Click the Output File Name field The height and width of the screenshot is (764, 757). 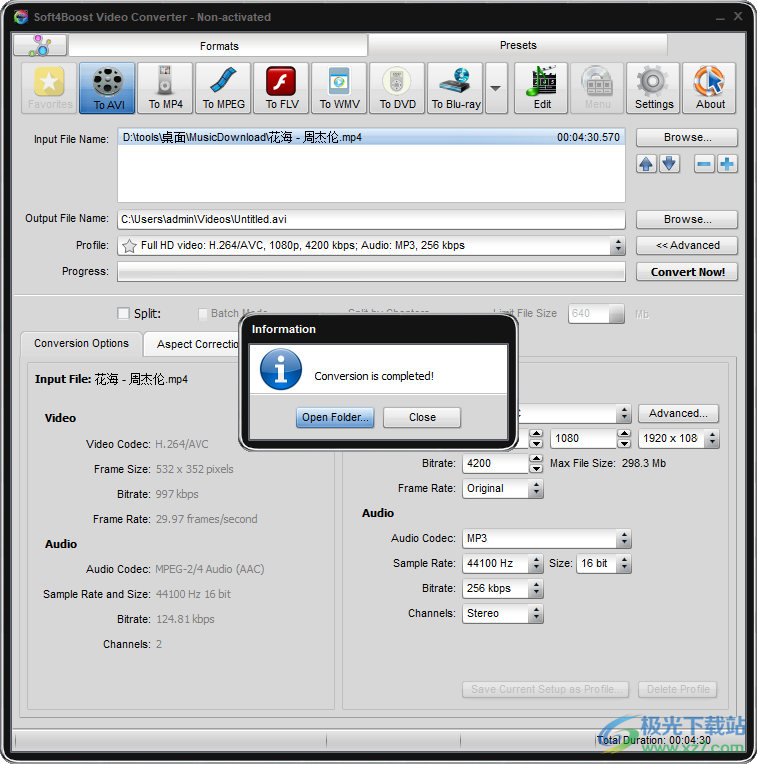(x=371, y=219)
